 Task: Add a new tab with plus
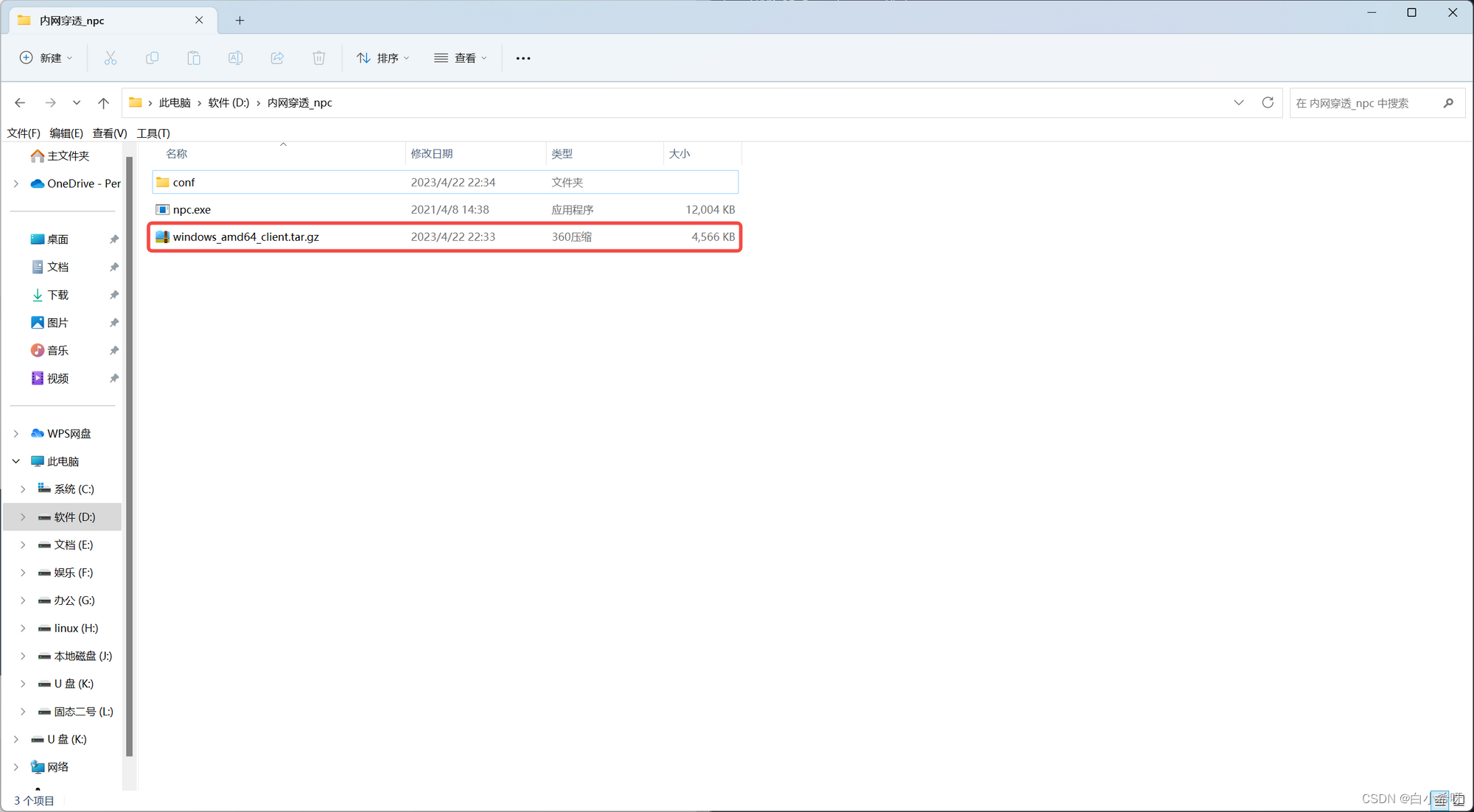tap(240, 21)
